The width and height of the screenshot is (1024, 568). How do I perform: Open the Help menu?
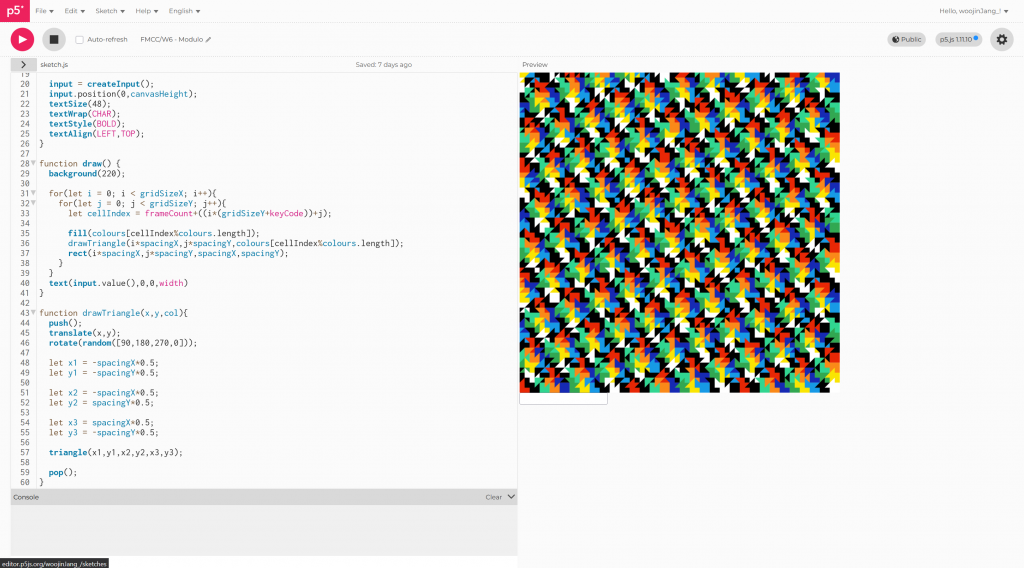point(147,11)
